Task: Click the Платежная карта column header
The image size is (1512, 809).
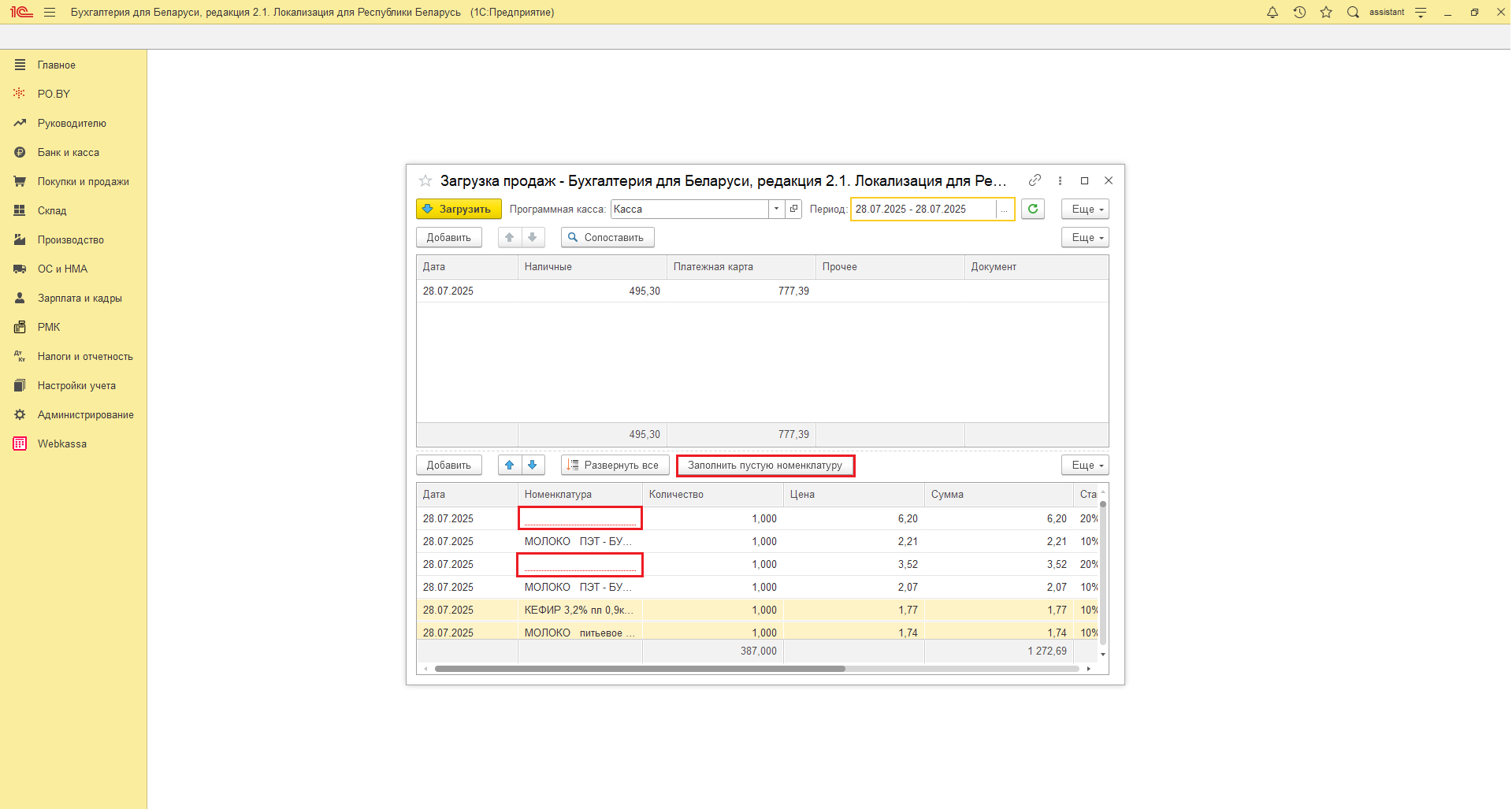Action: tap(741, 267)
